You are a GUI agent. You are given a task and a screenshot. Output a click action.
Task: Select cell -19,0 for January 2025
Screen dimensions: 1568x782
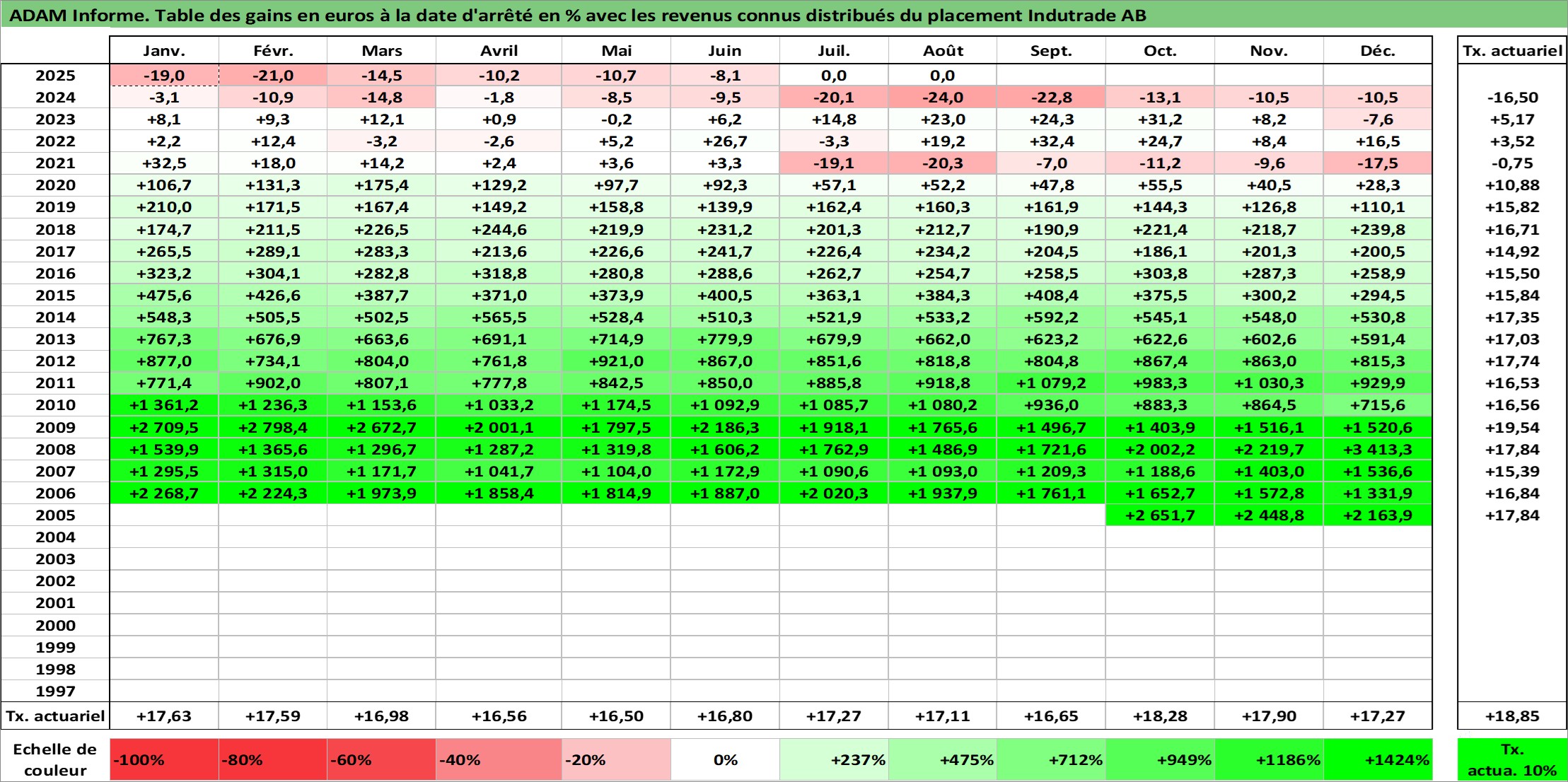tap(164, 76)
